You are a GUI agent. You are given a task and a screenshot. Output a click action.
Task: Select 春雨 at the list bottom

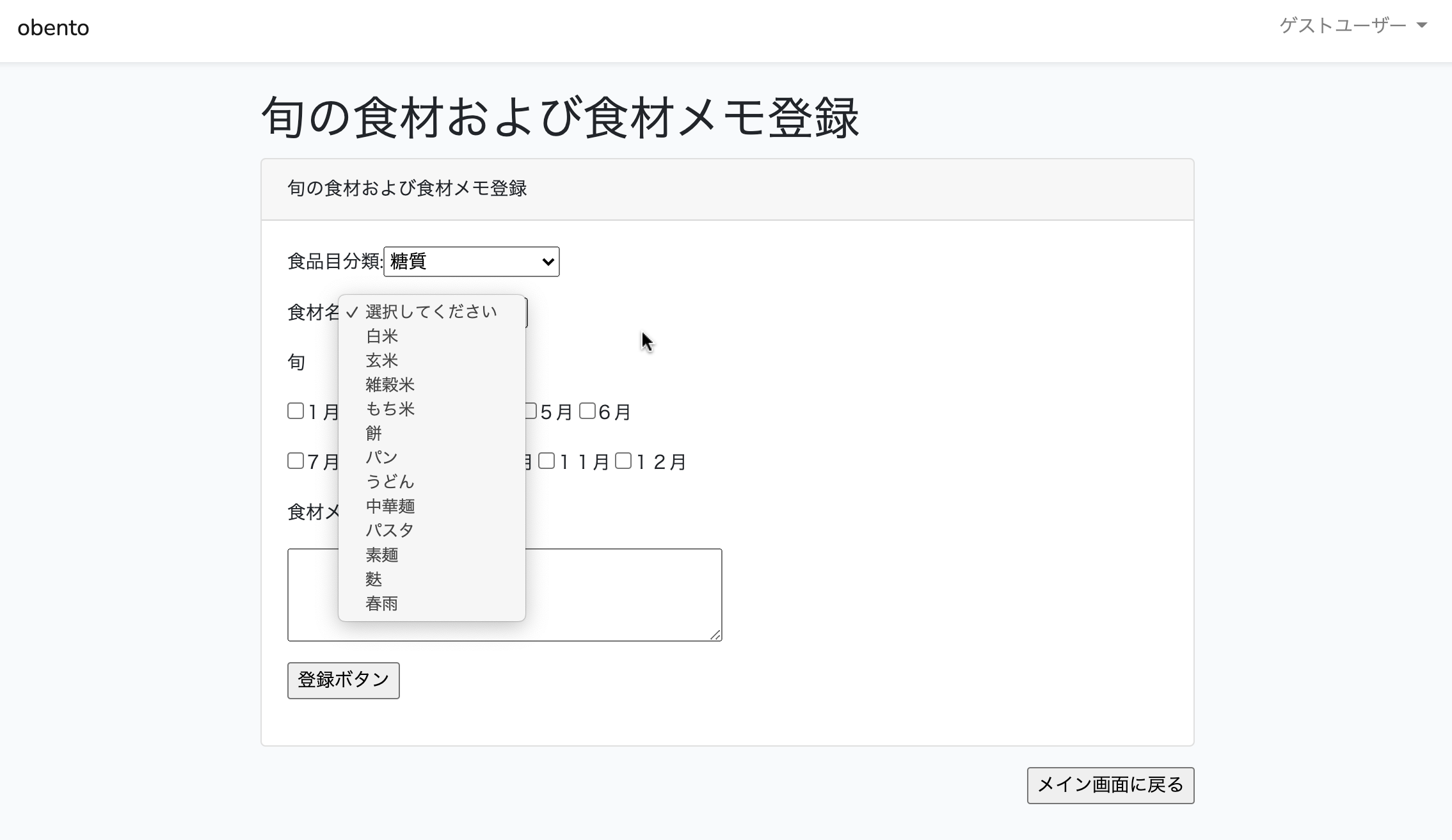(x=382, y=603)
